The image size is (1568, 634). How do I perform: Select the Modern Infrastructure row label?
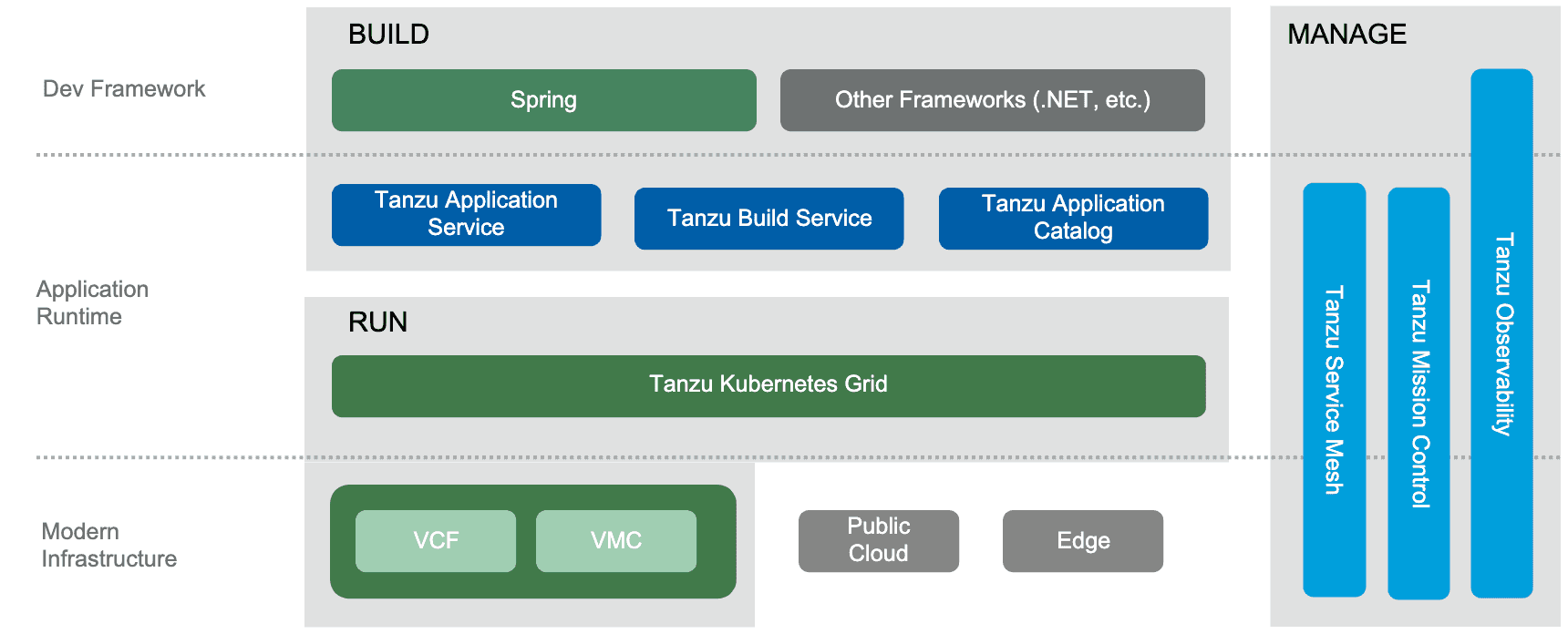tap(109, 546)
